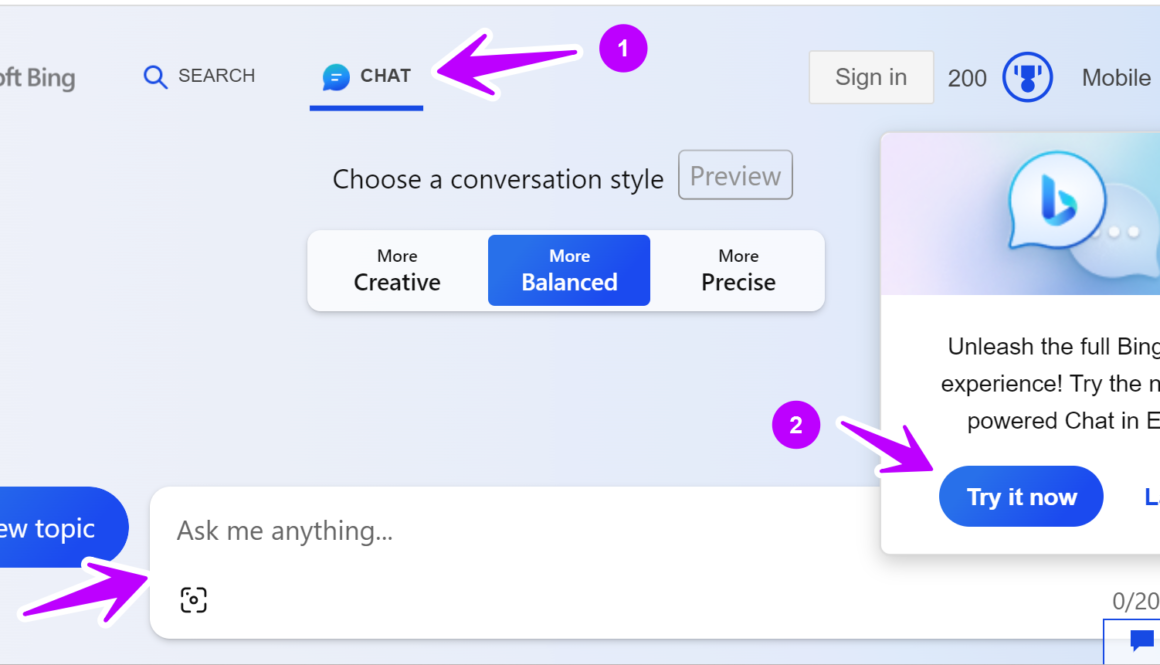1160x665 pixels.
Task: Start a New topic
Action: 62,528
